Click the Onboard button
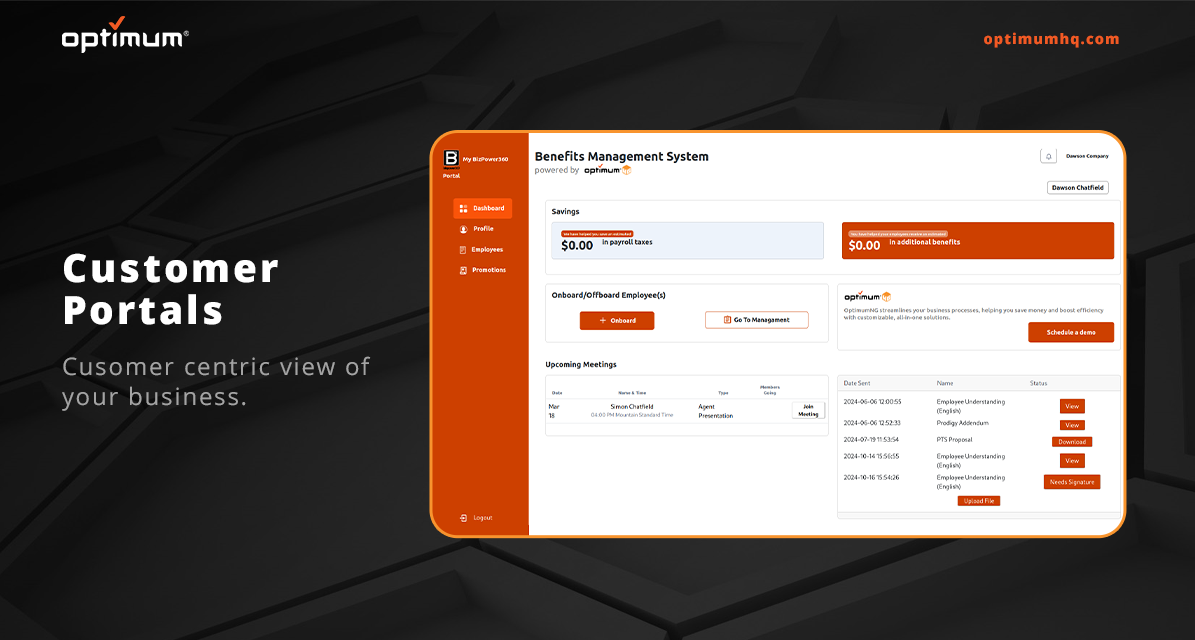This screenshot has height=640, width=1195. [x=617, y=321]
